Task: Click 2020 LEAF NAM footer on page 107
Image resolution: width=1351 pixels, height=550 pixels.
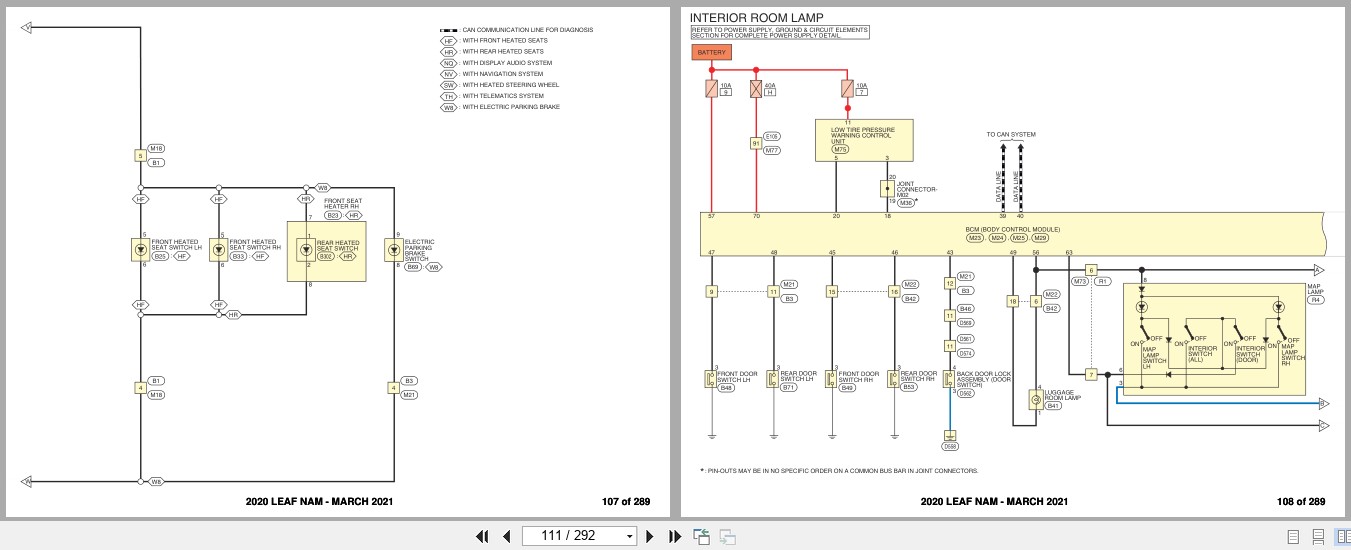Action: 318,502
